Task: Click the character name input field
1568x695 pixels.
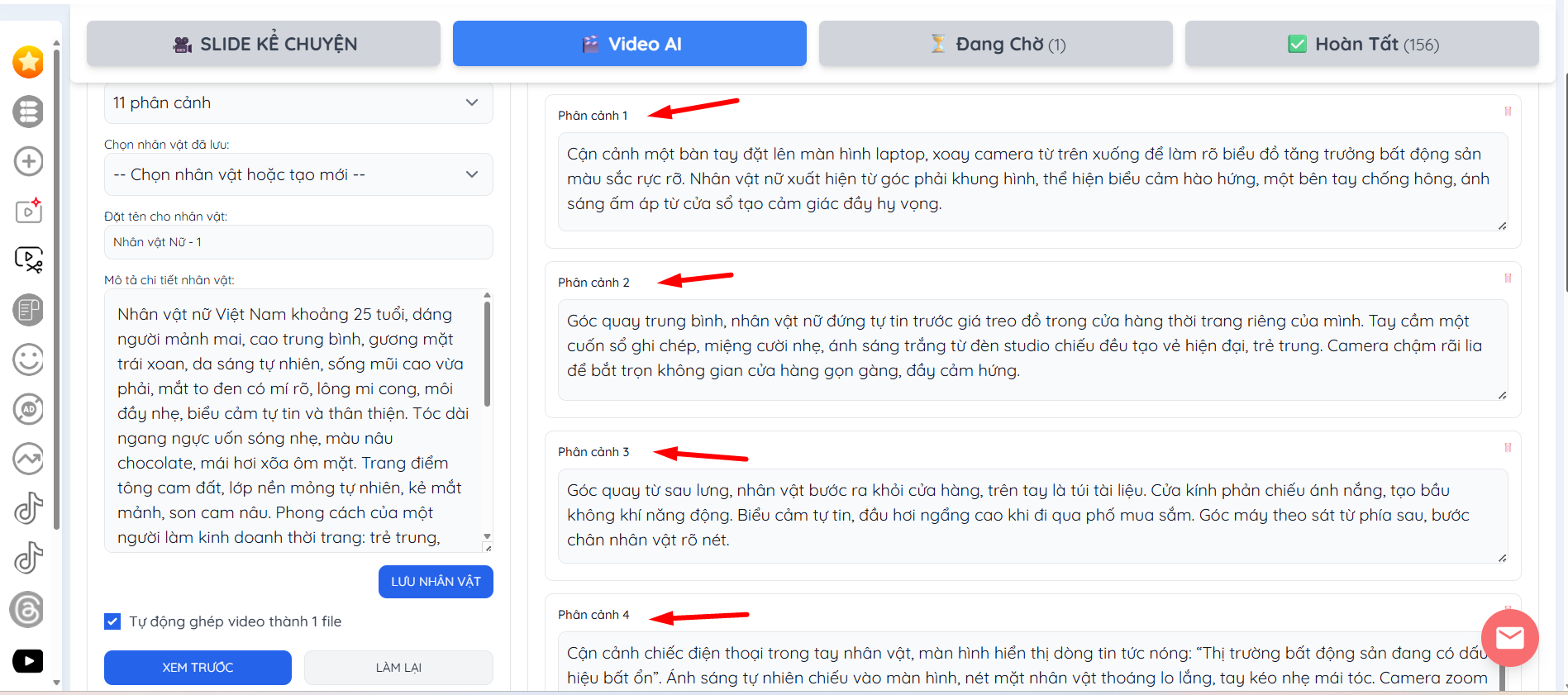Action: 298,242
